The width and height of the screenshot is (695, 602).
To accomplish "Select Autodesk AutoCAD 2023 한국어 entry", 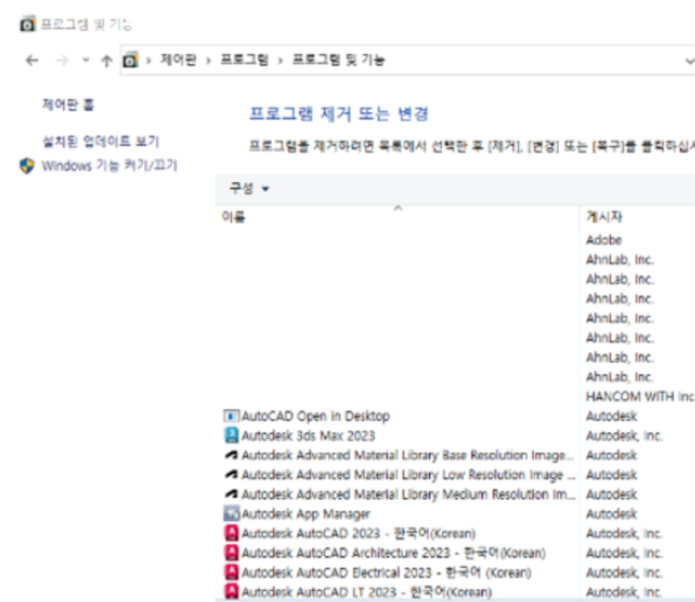I will [x=359, y=533].
